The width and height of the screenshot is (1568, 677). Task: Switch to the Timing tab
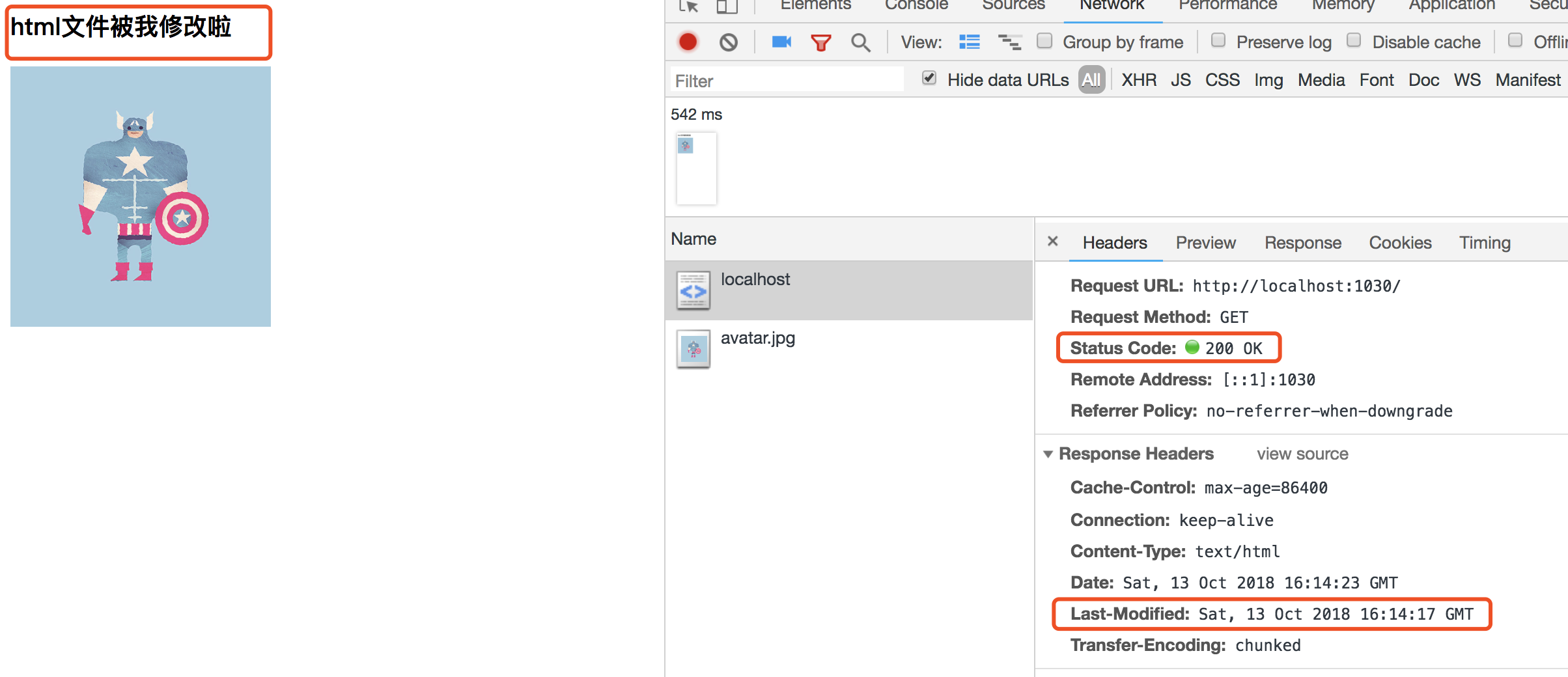tap(1484, 243)
